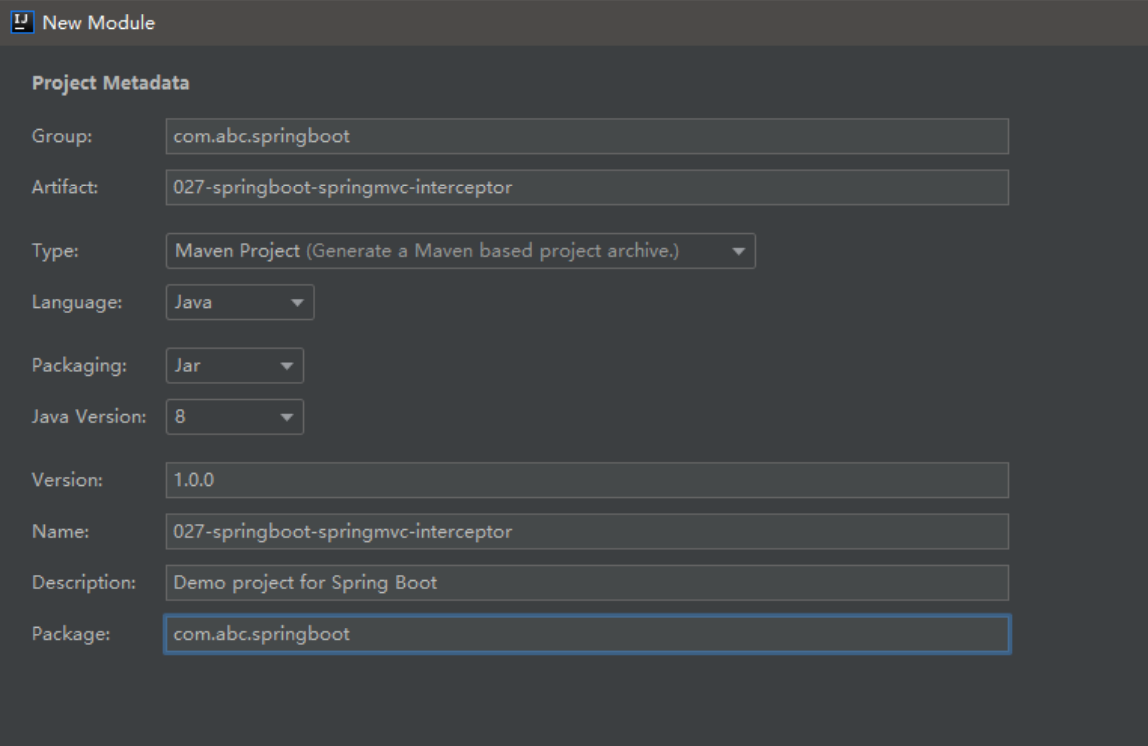The height and width of the screenshot is (746, 1148).
Task: Click the Language: label
Action: pyautogui.click(x=77, y=302)
